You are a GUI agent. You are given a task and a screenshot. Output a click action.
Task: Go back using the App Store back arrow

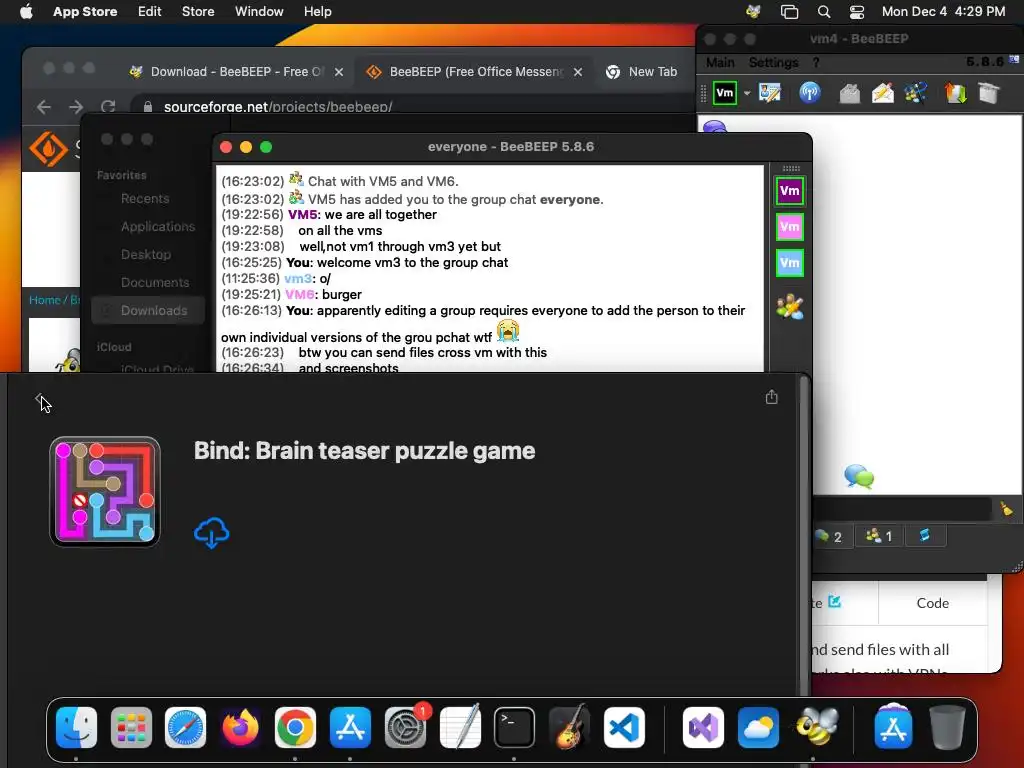39,399
